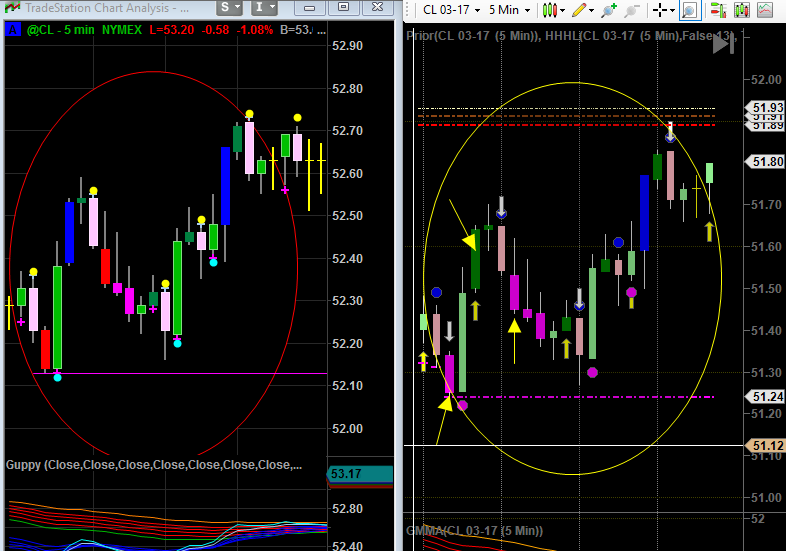Click the L=53.20 last price text
This screenshot has width=786, height=551.
(171, 30)
